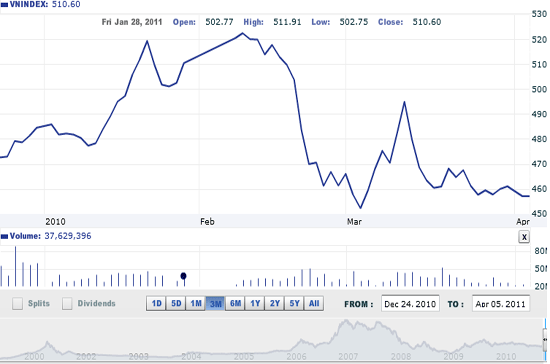The image size is (550, 364).
Task: Click the Mar axis label
Action: (x=354, y=222)
